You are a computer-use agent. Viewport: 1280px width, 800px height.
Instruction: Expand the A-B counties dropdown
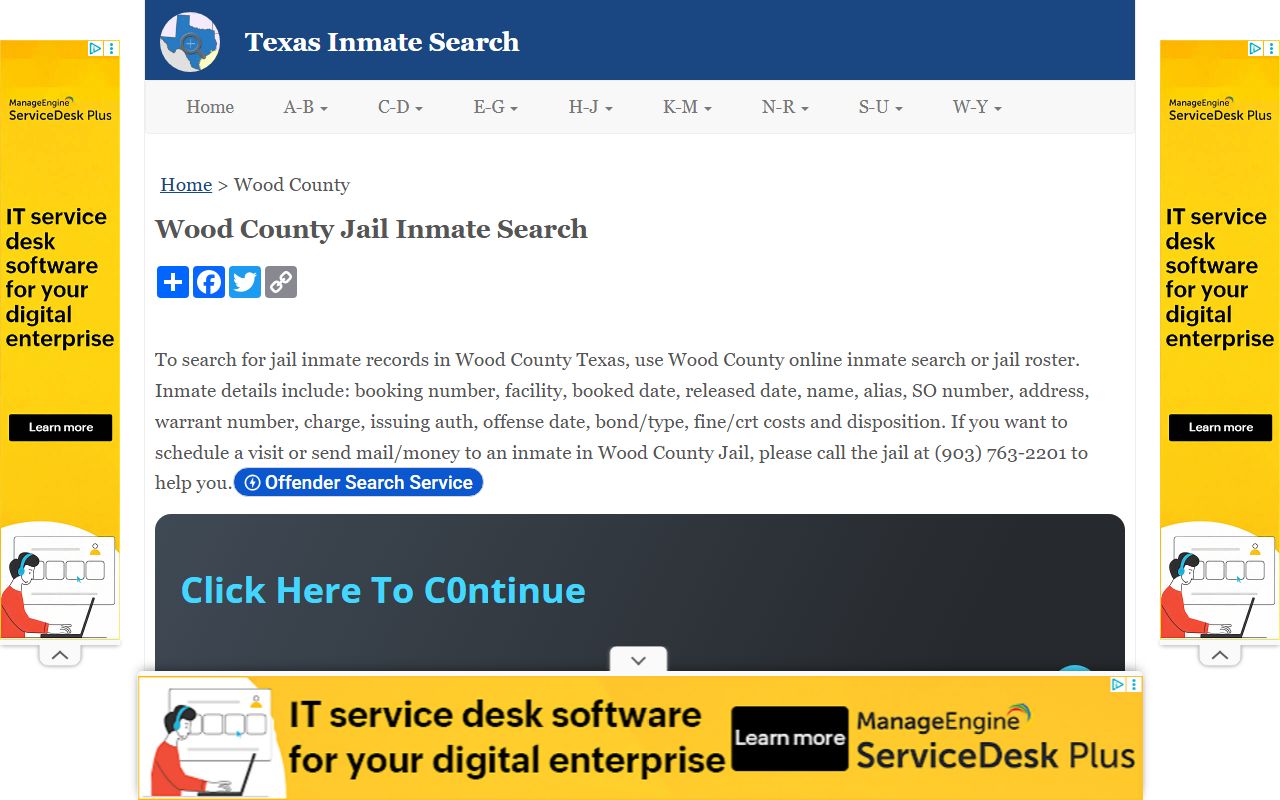click(305, 107)
